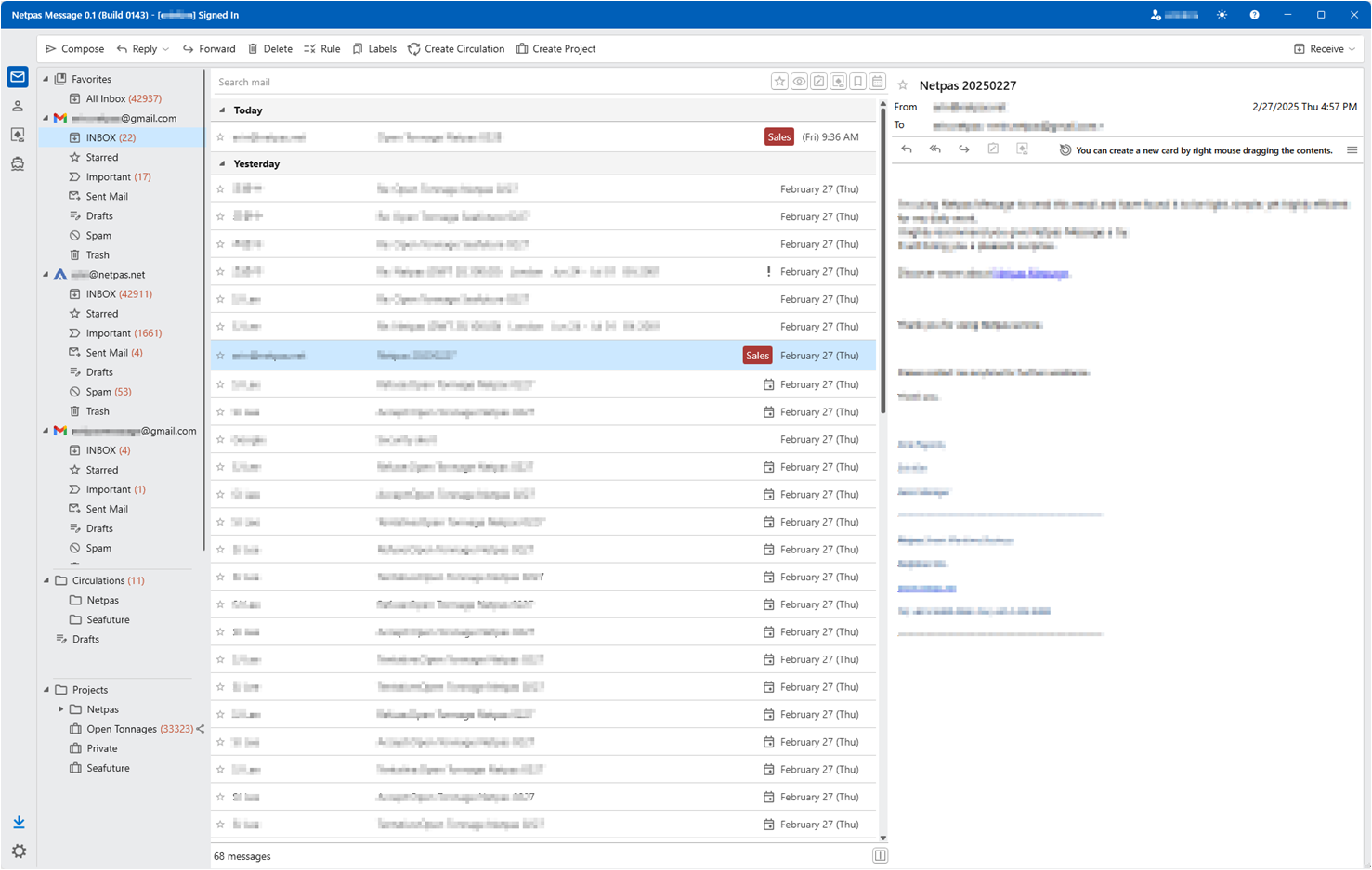
Task: Open the ship/vessel icon in sidebar
Action: coord(18,164)
